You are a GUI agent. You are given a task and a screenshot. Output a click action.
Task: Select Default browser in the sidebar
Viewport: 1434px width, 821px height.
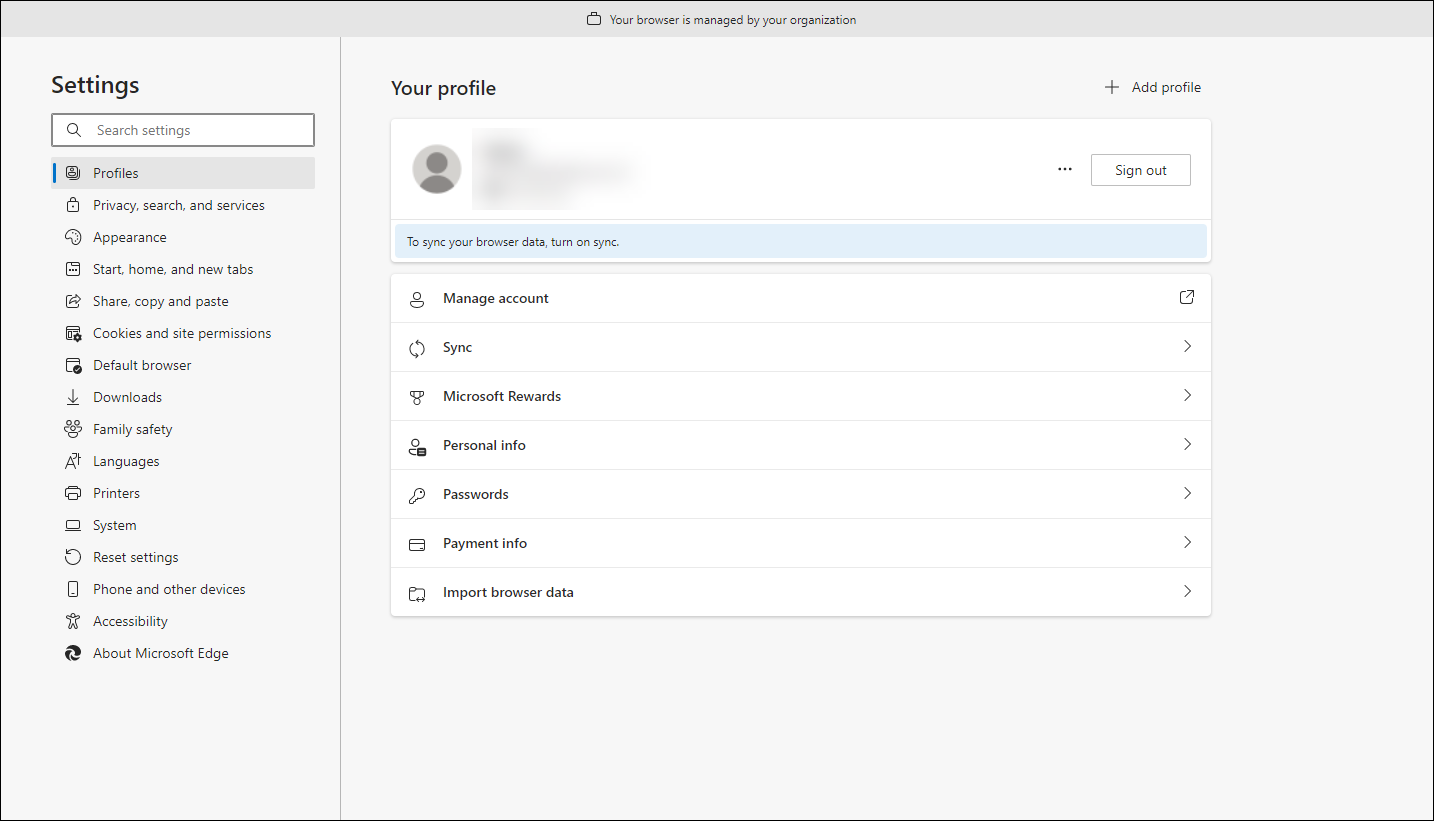141,365
